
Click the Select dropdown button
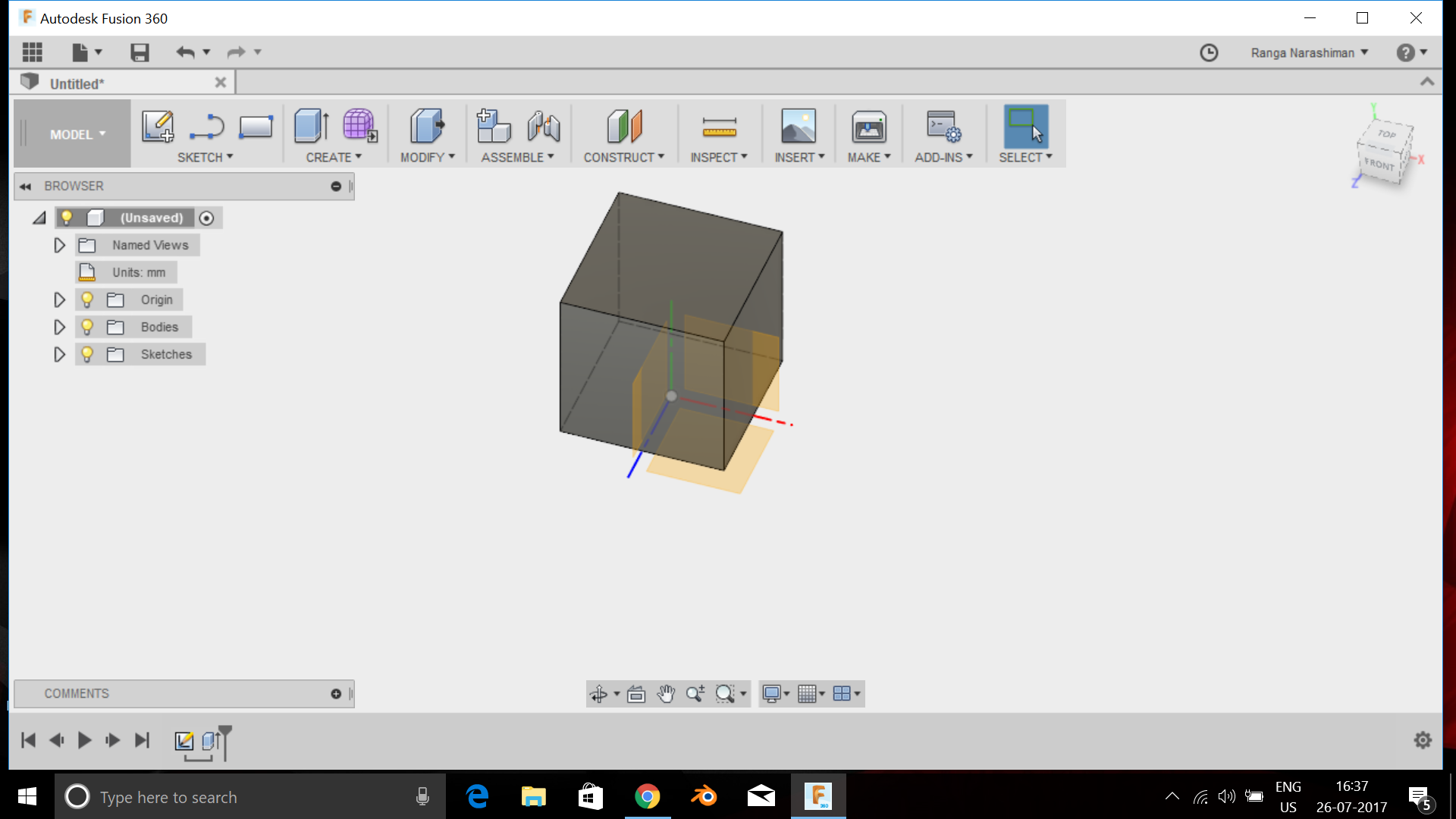tap(1050, 157)
